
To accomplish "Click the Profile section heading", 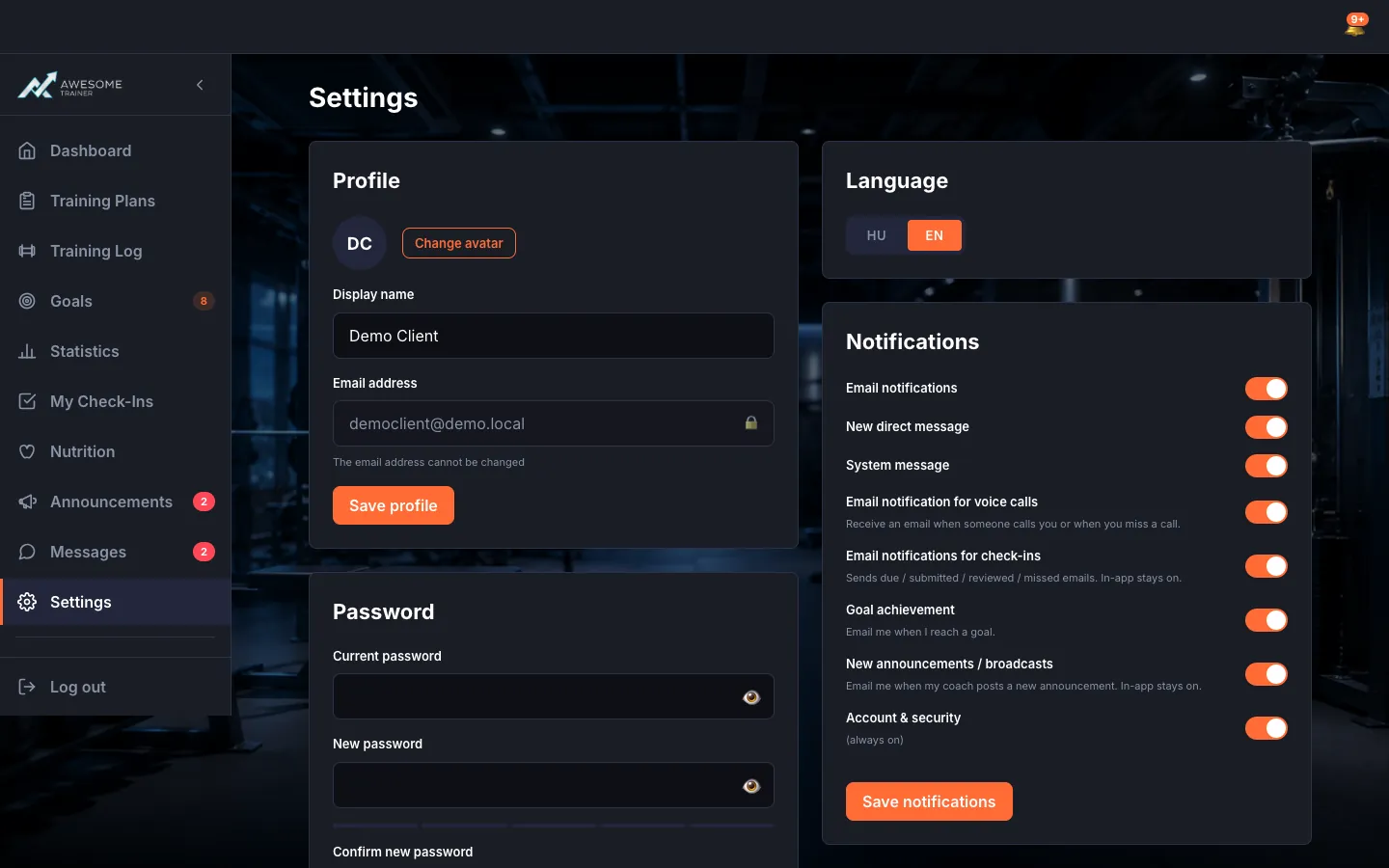I will (367, 180).
